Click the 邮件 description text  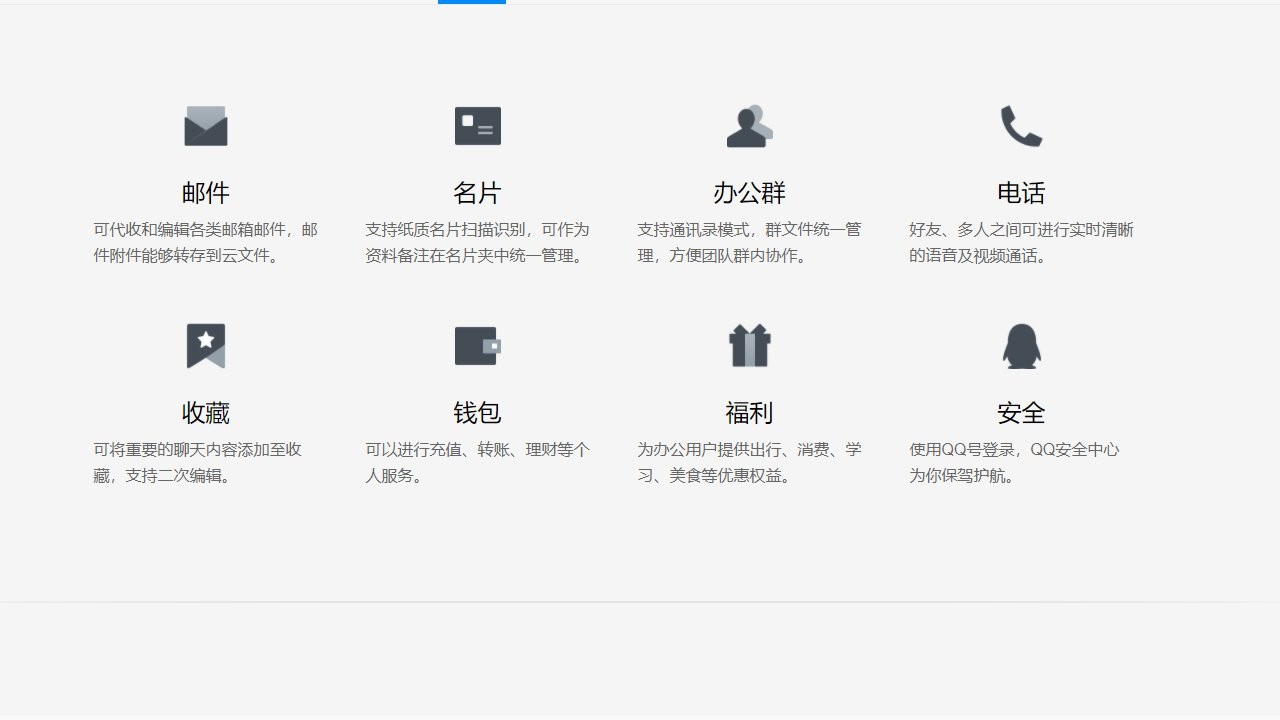coord(206,242)
